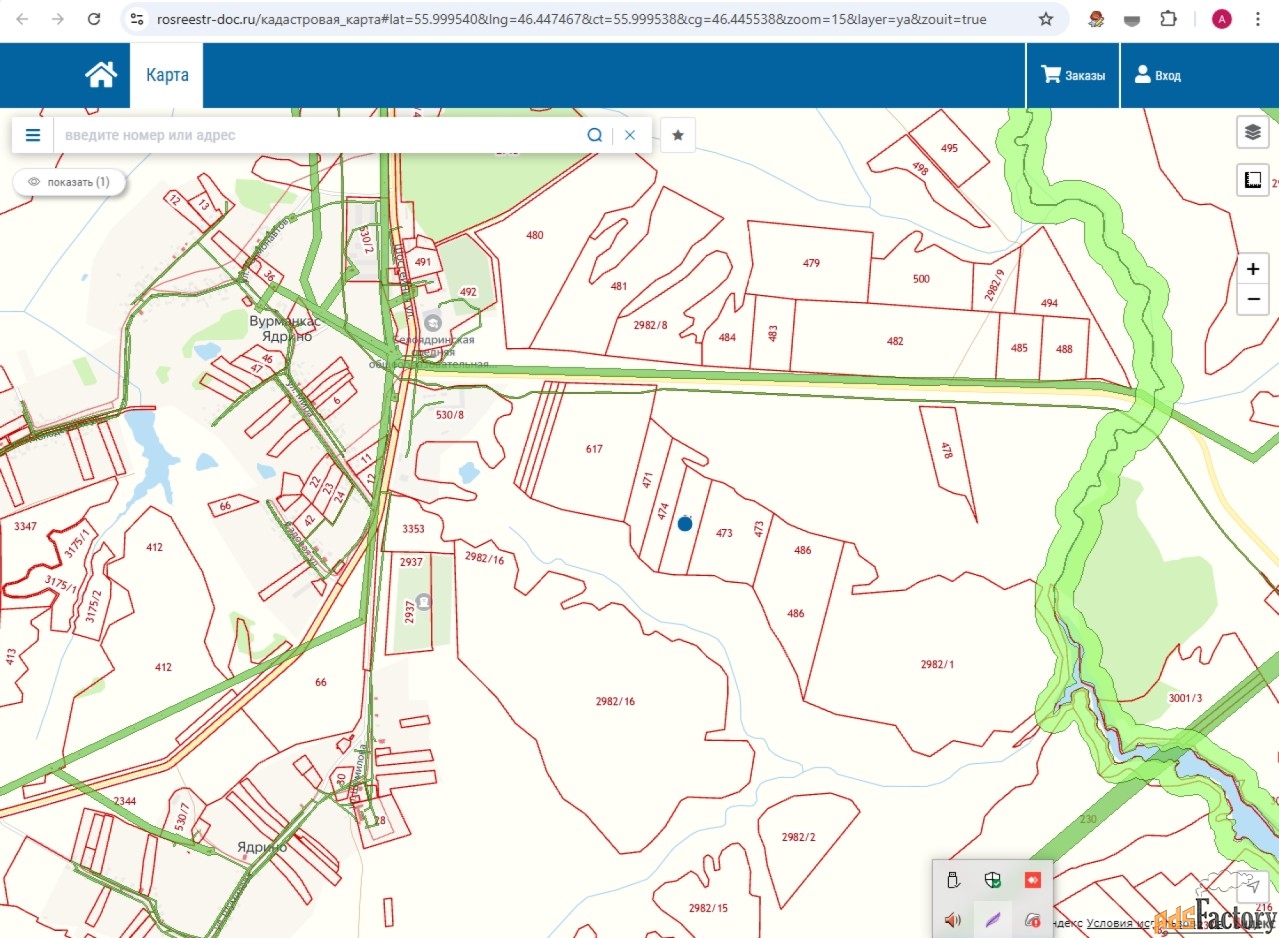Viewport: 1279px width, 938px height.
Task: Select parcel labeled 3353
Action: [x=413, y=529]
